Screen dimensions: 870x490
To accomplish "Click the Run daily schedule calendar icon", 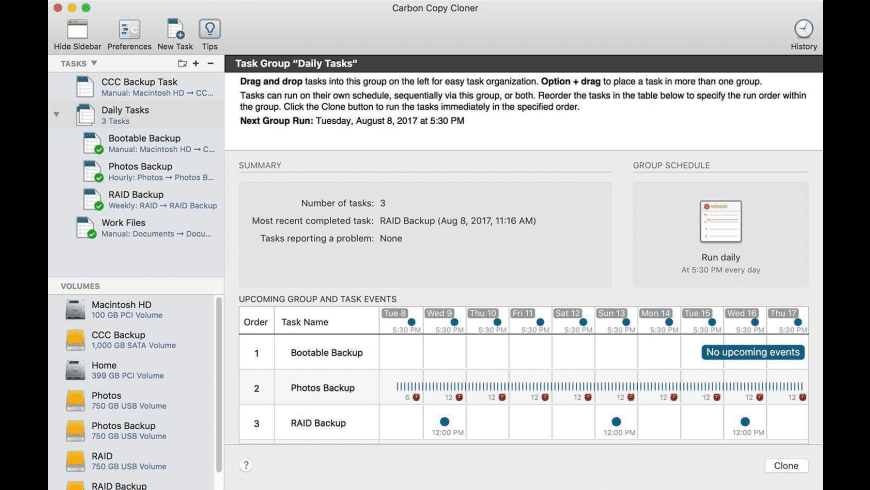I will click(x=720, y=222).
